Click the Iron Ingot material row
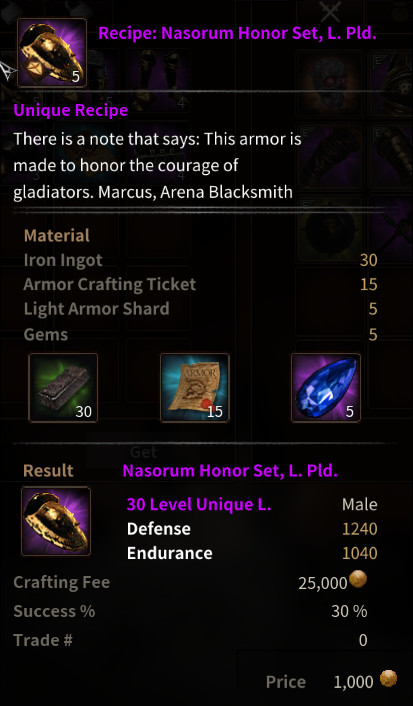The height and width of the screenshot is (706, 413). pos(200,260)
